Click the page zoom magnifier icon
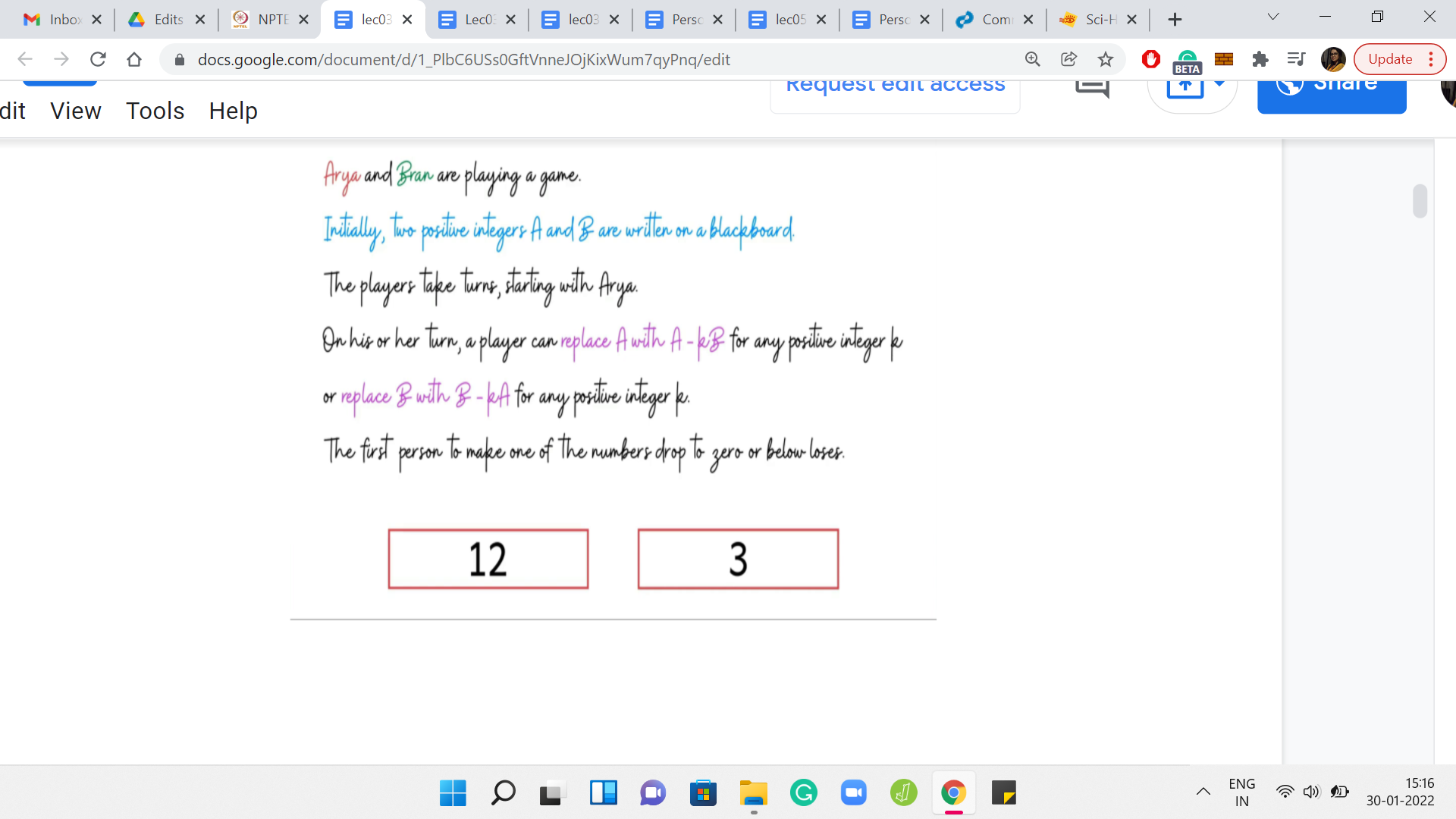This screenshot has width=1456, height=819. [1032, 59]
